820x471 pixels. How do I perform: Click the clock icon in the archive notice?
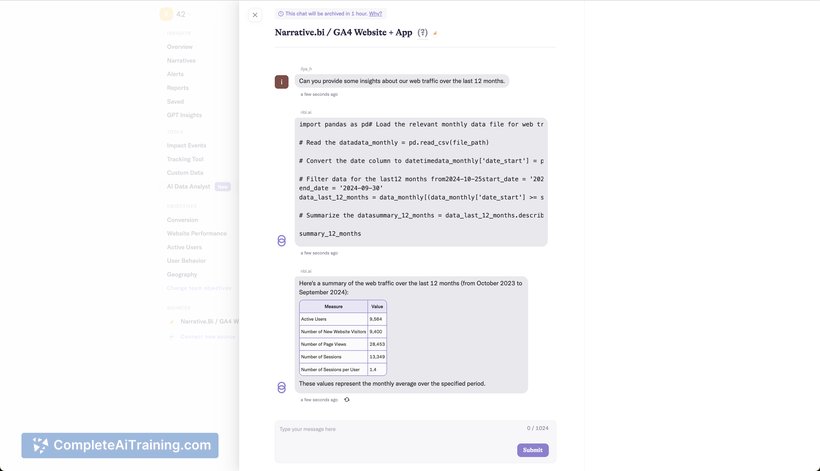[281, 14]
